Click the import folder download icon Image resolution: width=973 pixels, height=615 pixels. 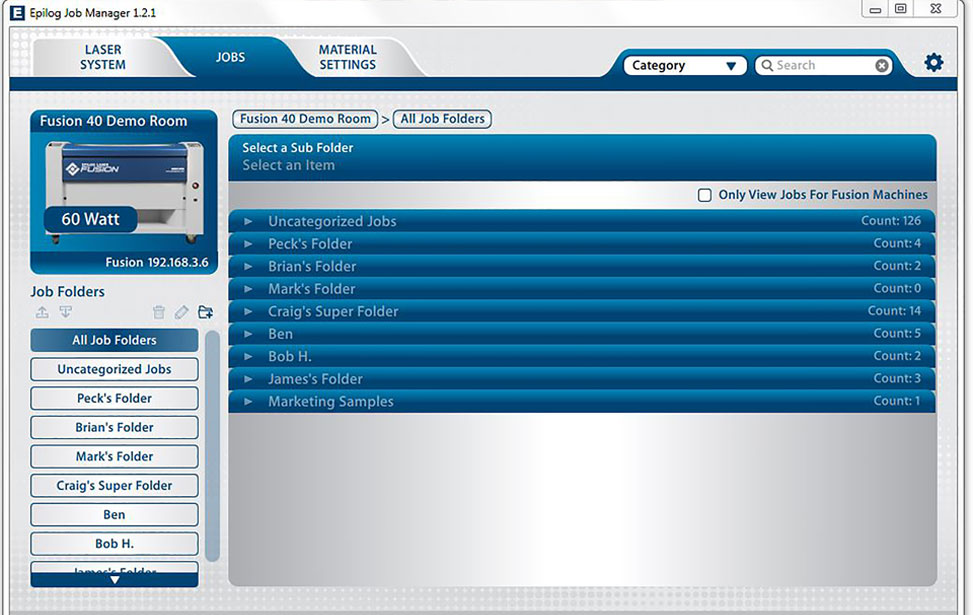coord(66,313)
